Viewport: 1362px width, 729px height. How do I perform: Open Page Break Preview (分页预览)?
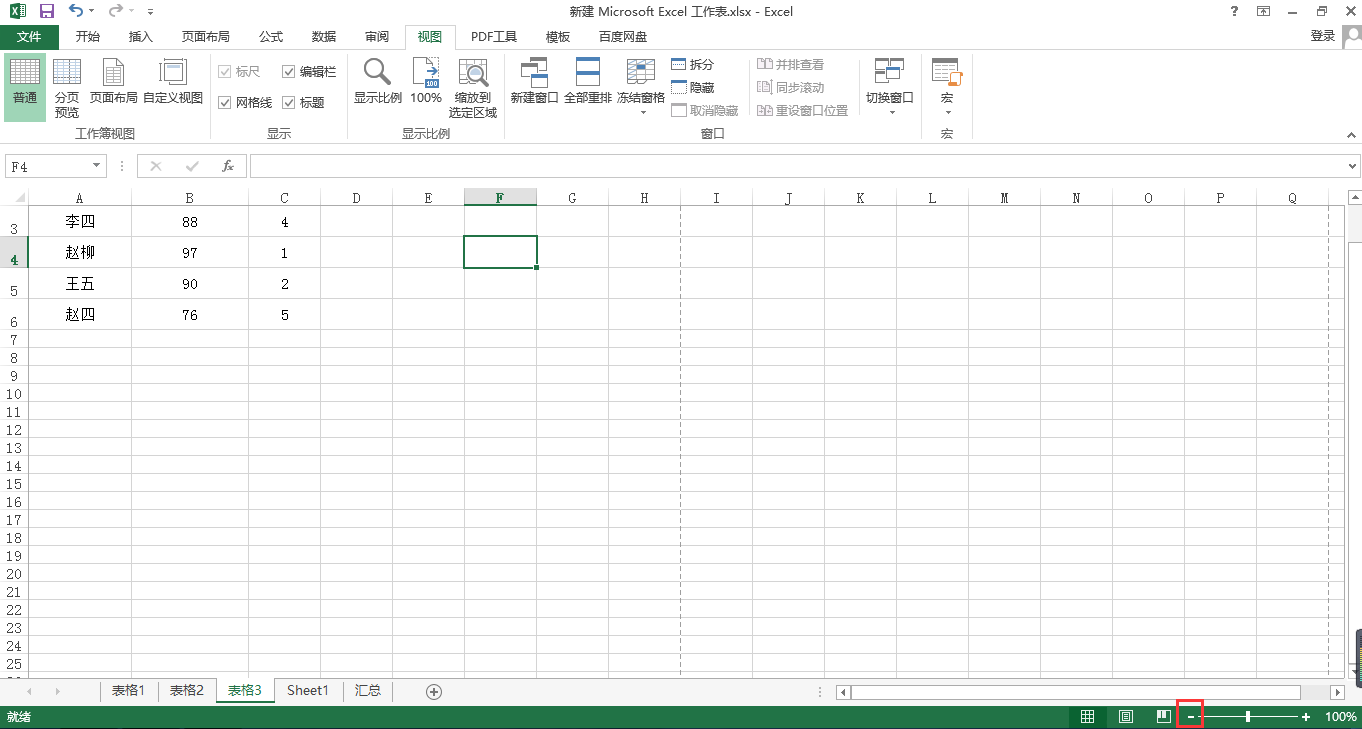[67, 87]
